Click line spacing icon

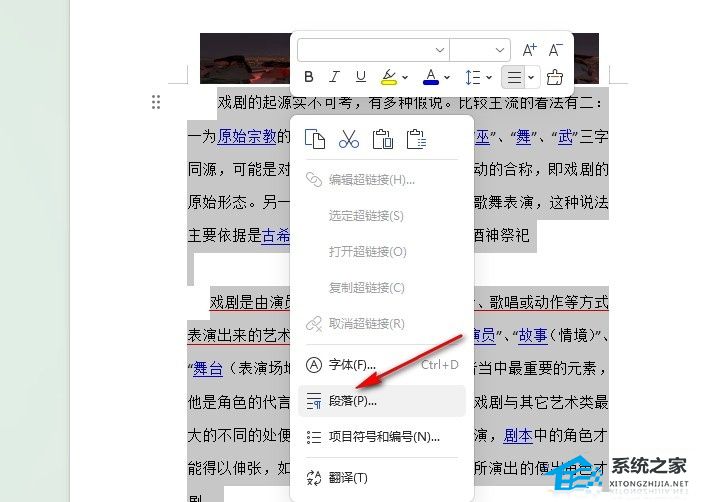coord(472,77)
